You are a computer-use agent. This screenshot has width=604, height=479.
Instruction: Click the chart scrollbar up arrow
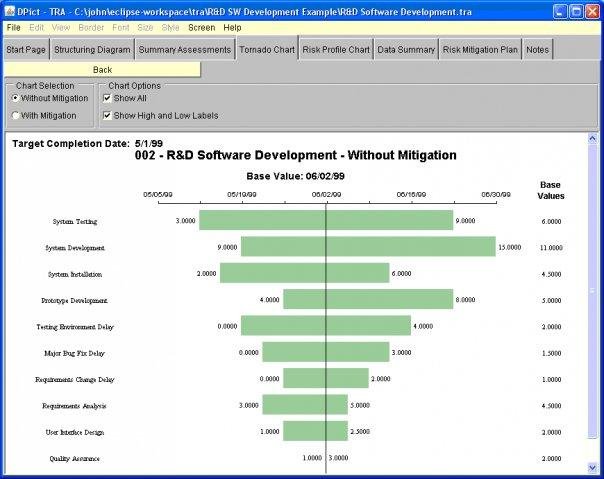[x=592, y=138]
